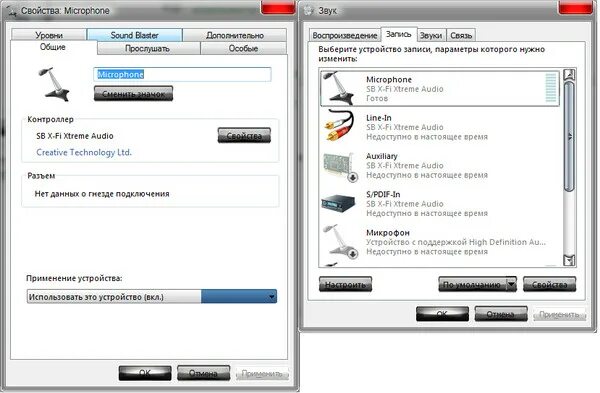Image resolution: width=600 pixels, height=393 pixels.
Task: Open the Дополнительно tab
Action: click(x=235, y=35)
